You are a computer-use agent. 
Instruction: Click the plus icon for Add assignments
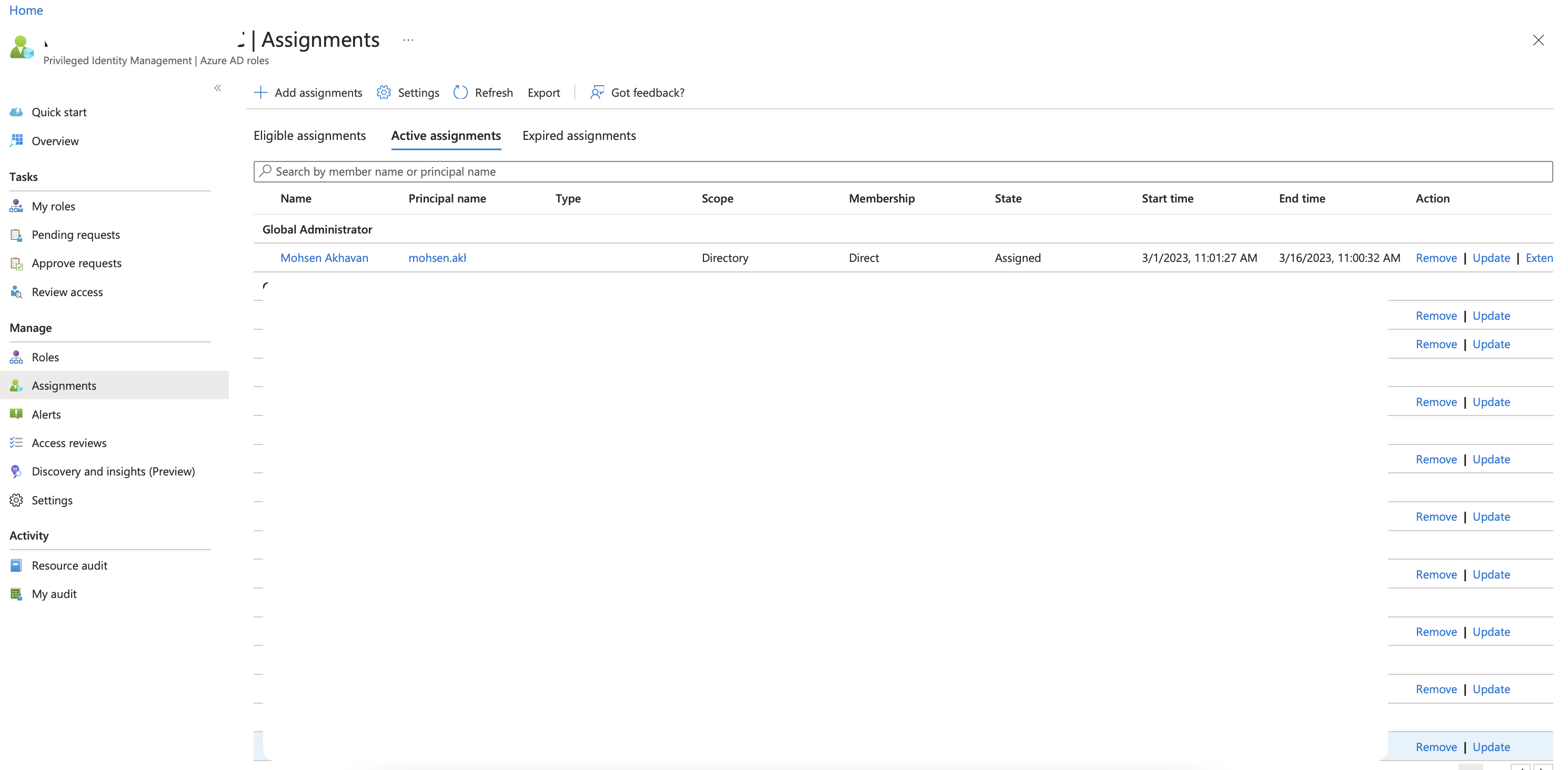pyautogui.click(x=260, y=93)
